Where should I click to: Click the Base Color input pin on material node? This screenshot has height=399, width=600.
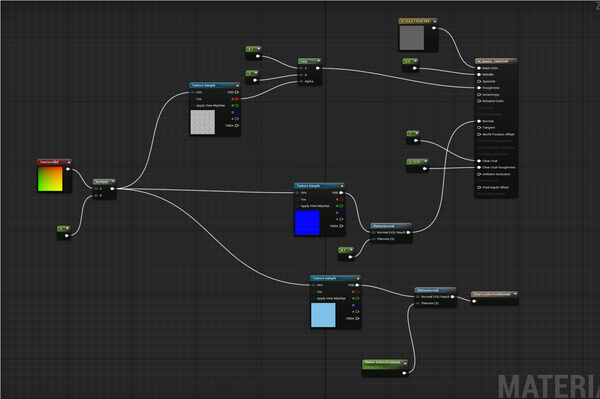click(x=479, y=68)
